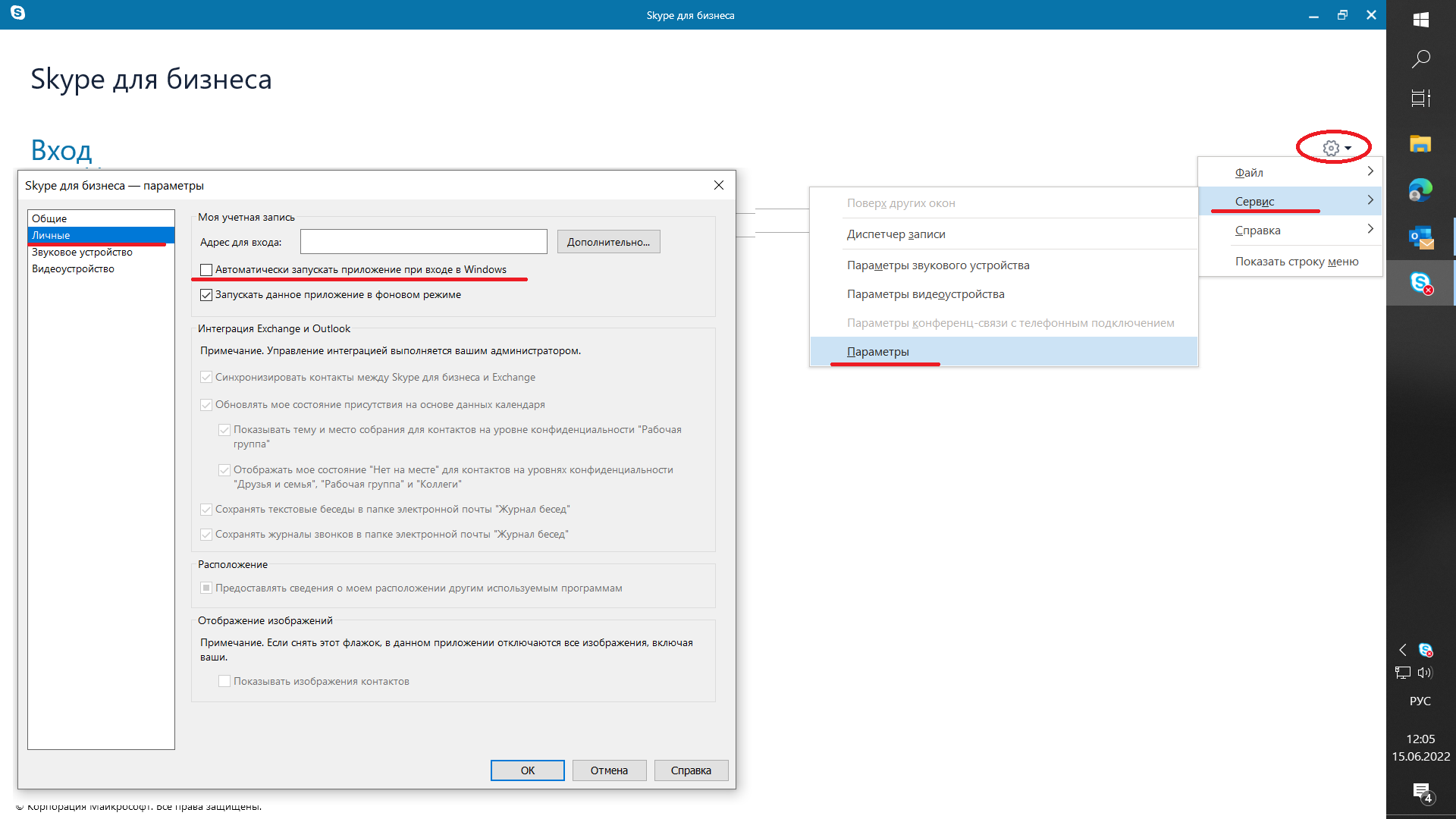Expand Справка submenu arrow
1456x819 pixels.
(x=1370, y=229)
